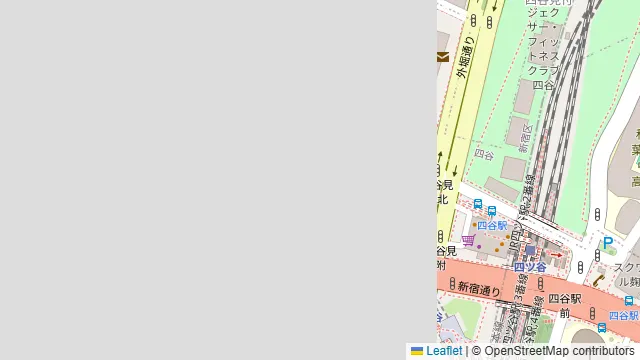Click the brown telephone icon on the map
This screenshot has width=640, height=360.
coord(598,280)
